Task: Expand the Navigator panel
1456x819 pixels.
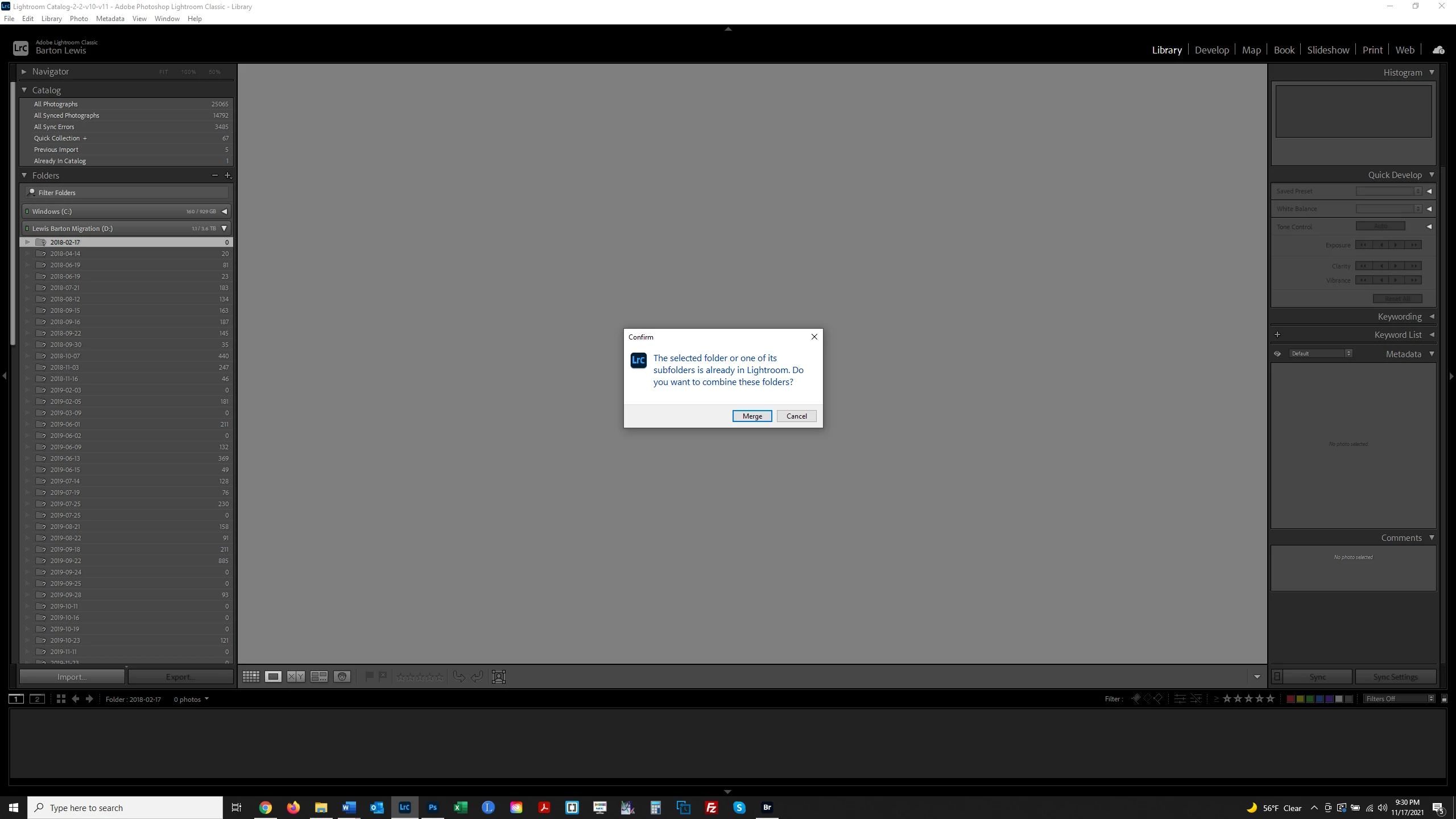Action: pyautogui.click(x=24, y=72)
